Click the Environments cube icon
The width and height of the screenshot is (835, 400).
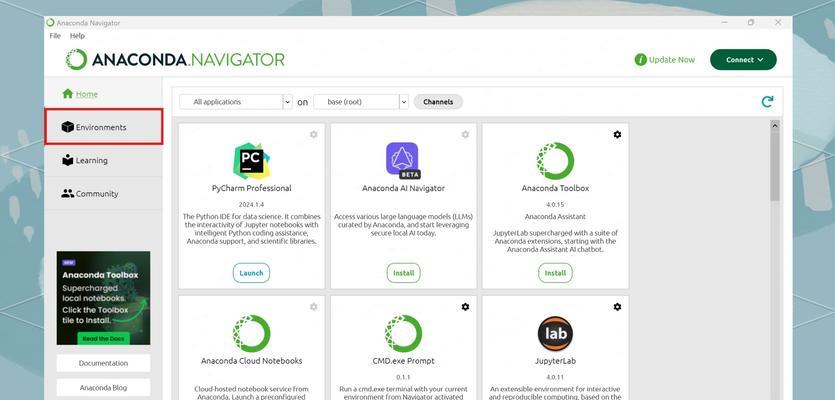pos(68,127)
